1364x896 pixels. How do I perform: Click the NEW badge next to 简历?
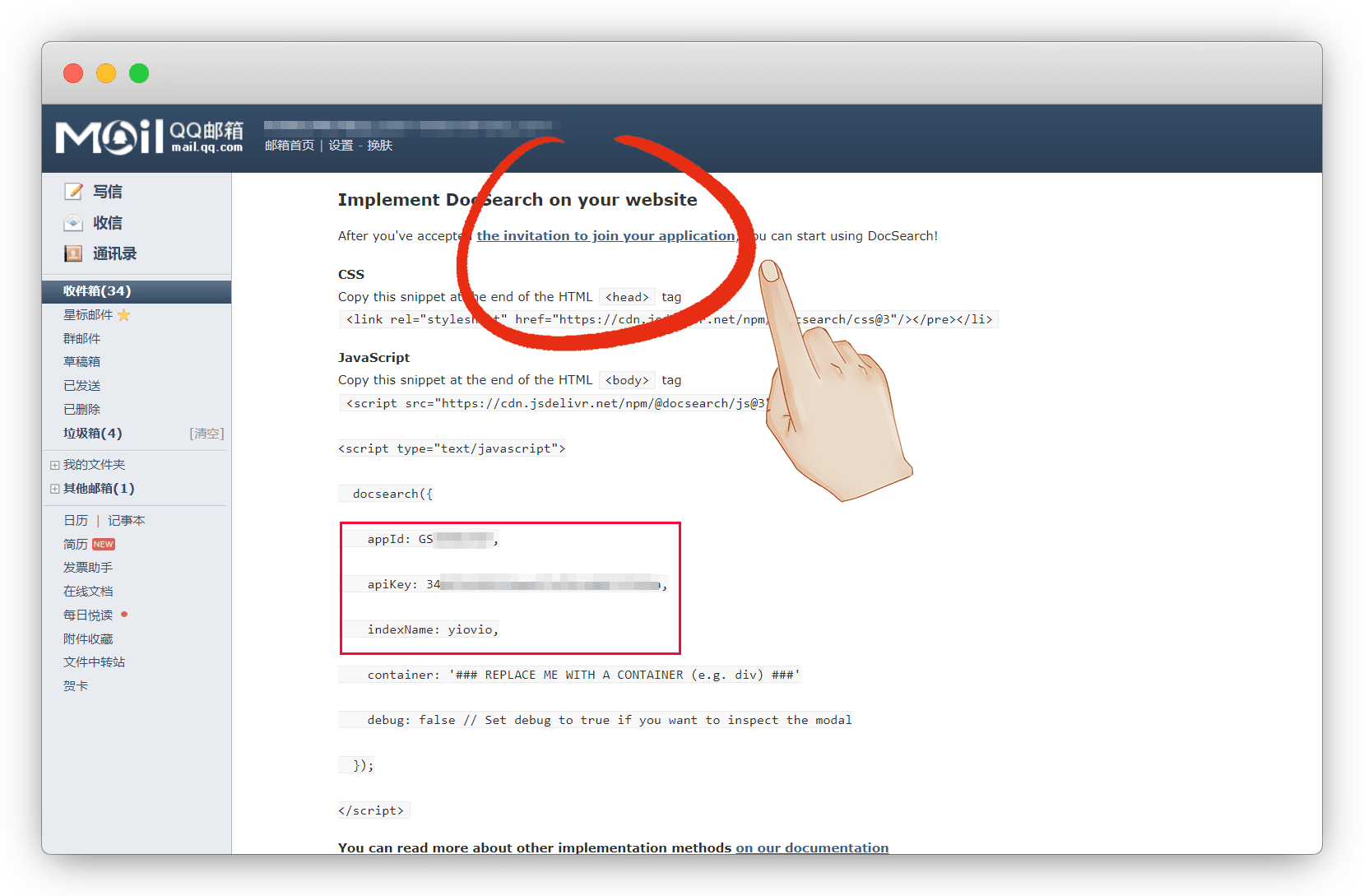(x=104, y=545)
